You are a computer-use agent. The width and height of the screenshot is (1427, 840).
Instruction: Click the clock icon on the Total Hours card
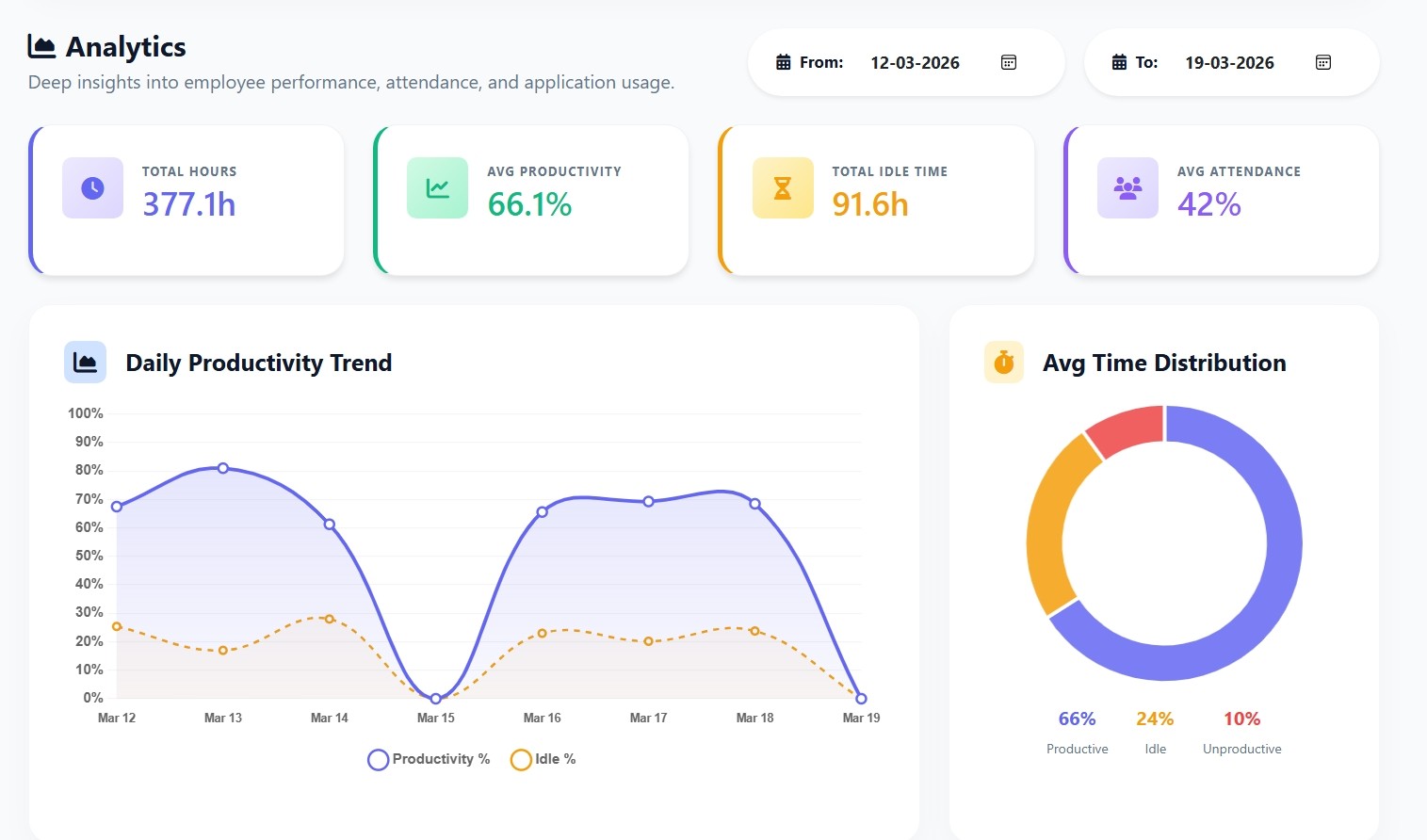tap(91, 187)
